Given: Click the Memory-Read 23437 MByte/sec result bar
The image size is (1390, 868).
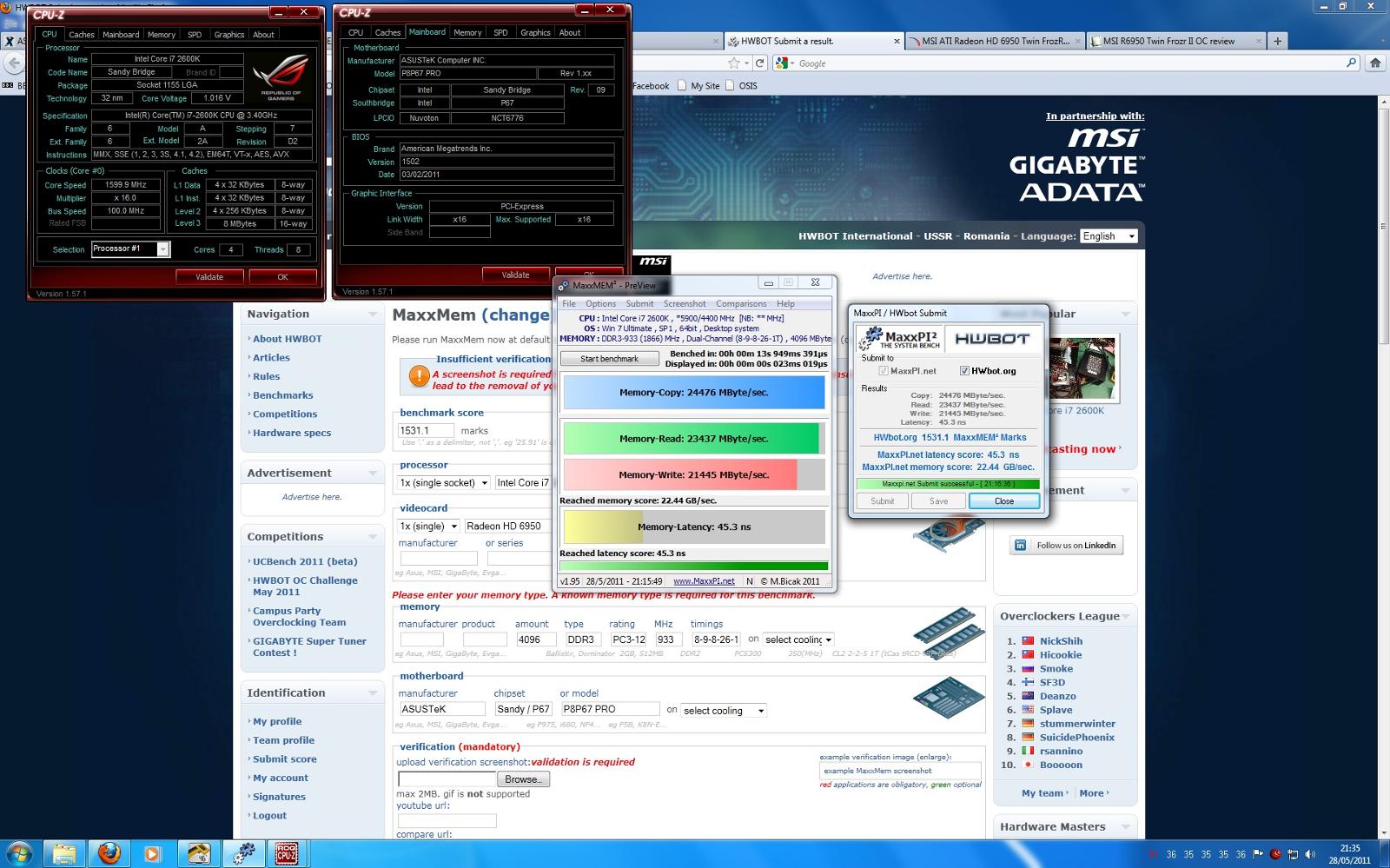Looking at the screenshot, I should [x=694, y=439].
